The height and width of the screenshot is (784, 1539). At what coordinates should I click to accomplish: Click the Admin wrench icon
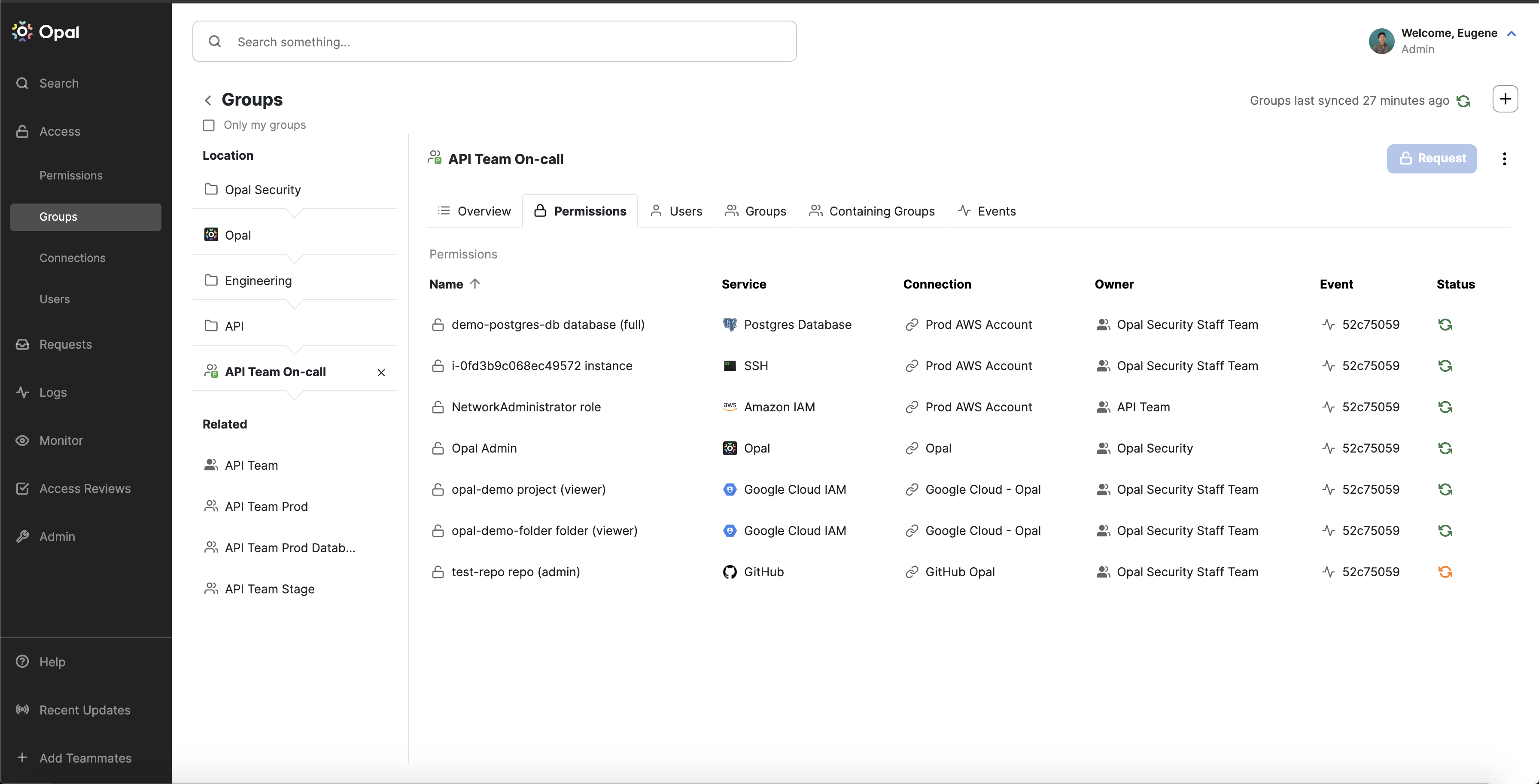point(22,537)
